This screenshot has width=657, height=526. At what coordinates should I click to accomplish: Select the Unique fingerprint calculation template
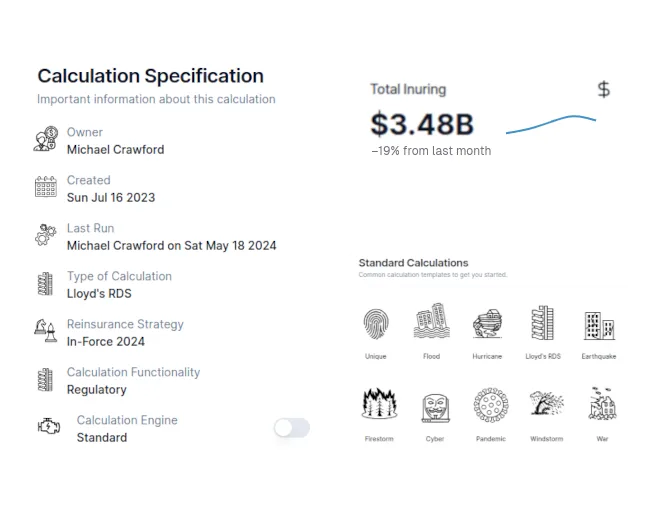coord(376,324)
